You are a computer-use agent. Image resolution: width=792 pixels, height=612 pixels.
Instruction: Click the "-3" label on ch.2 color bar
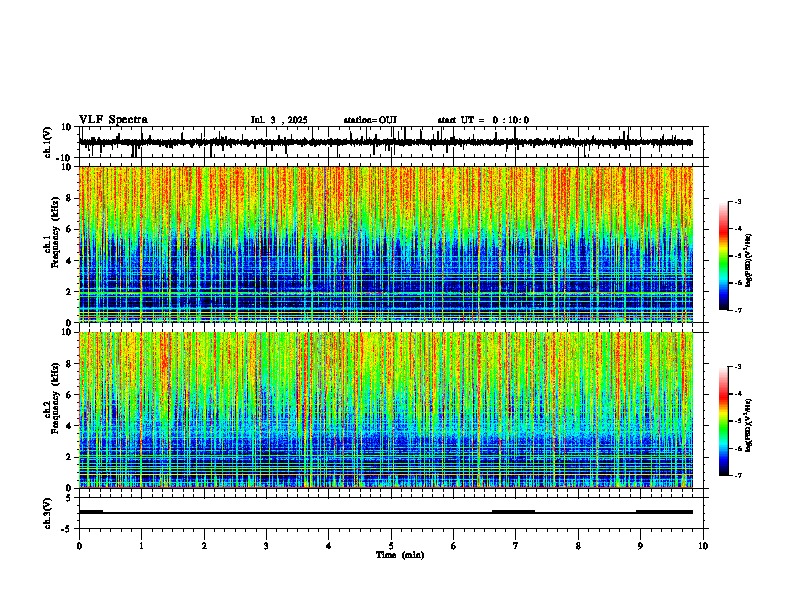737,367
